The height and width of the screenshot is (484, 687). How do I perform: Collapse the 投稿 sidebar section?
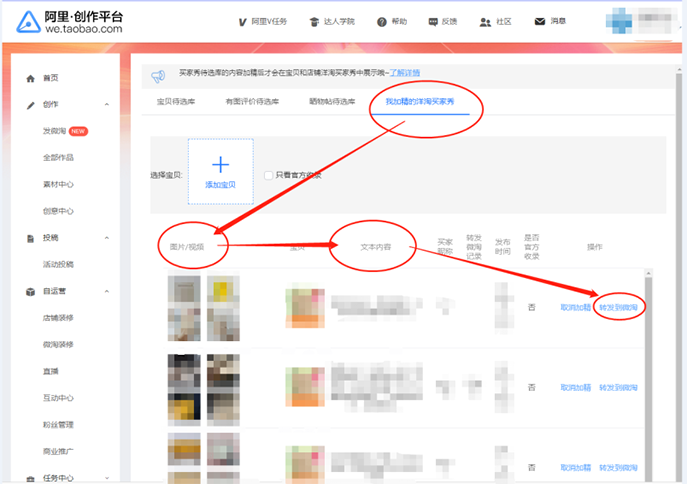107,238
